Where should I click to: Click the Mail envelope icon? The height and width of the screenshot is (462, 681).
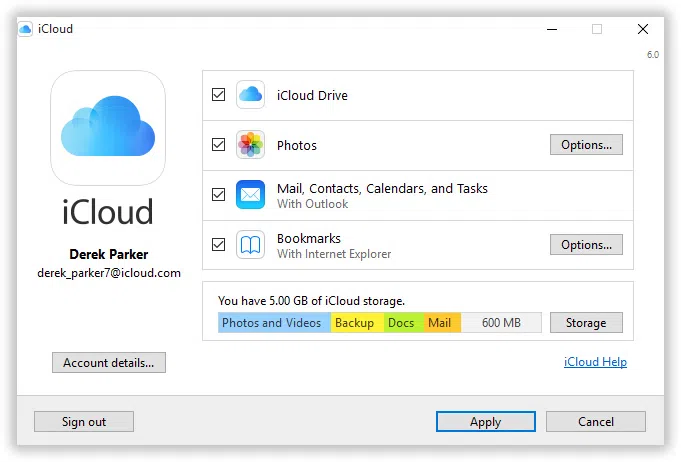[x=250, y=195]
